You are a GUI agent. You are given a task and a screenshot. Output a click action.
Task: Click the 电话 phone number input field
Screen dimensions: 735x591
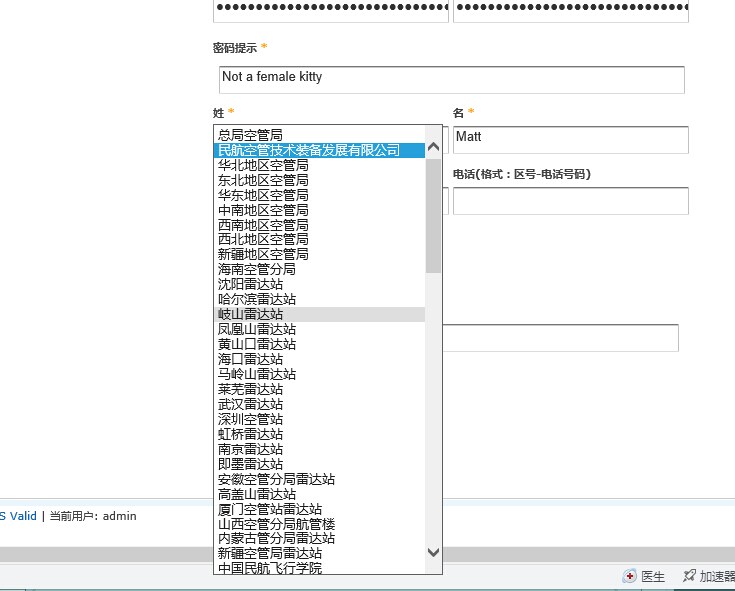pyautogui.click(x=570, y=201)
